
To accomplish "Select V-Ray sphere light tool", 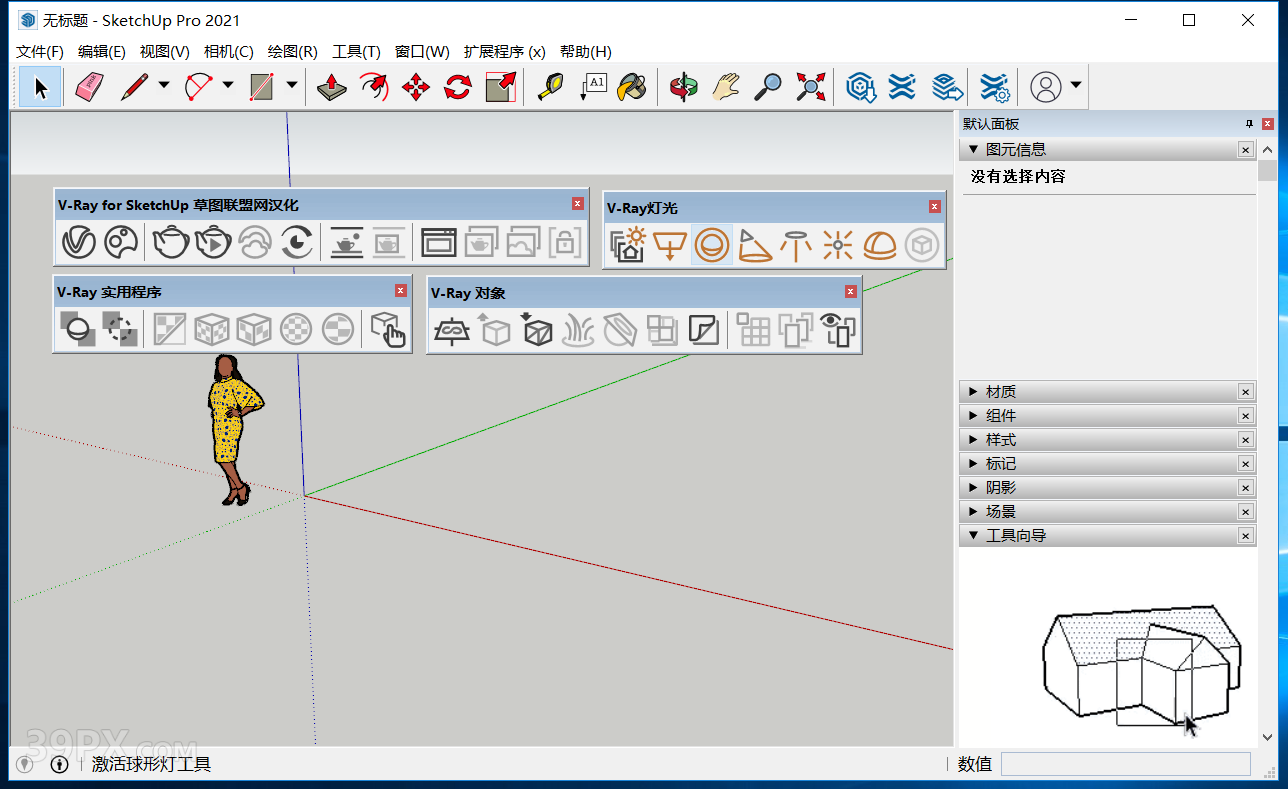I will tap(712, 244).
